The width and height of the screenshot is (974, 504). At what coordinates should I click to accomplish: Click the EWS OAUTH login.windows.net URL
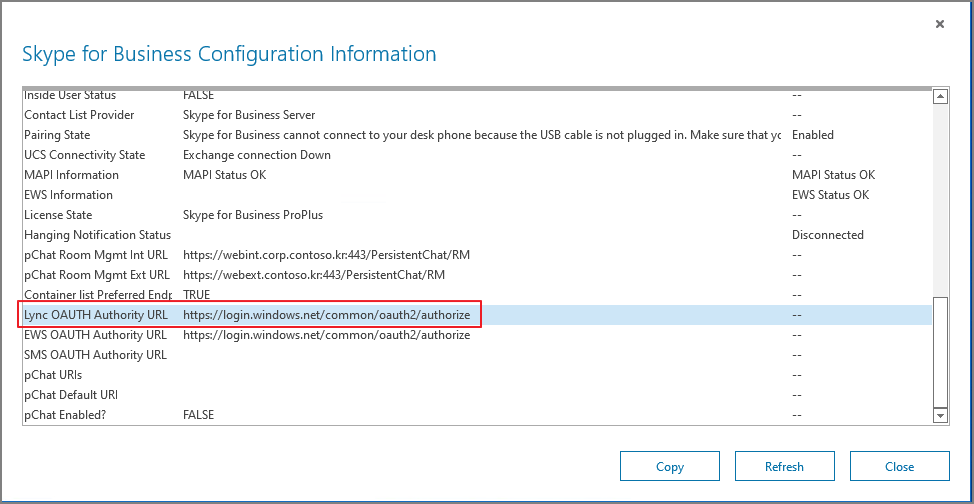coord(327,335)
